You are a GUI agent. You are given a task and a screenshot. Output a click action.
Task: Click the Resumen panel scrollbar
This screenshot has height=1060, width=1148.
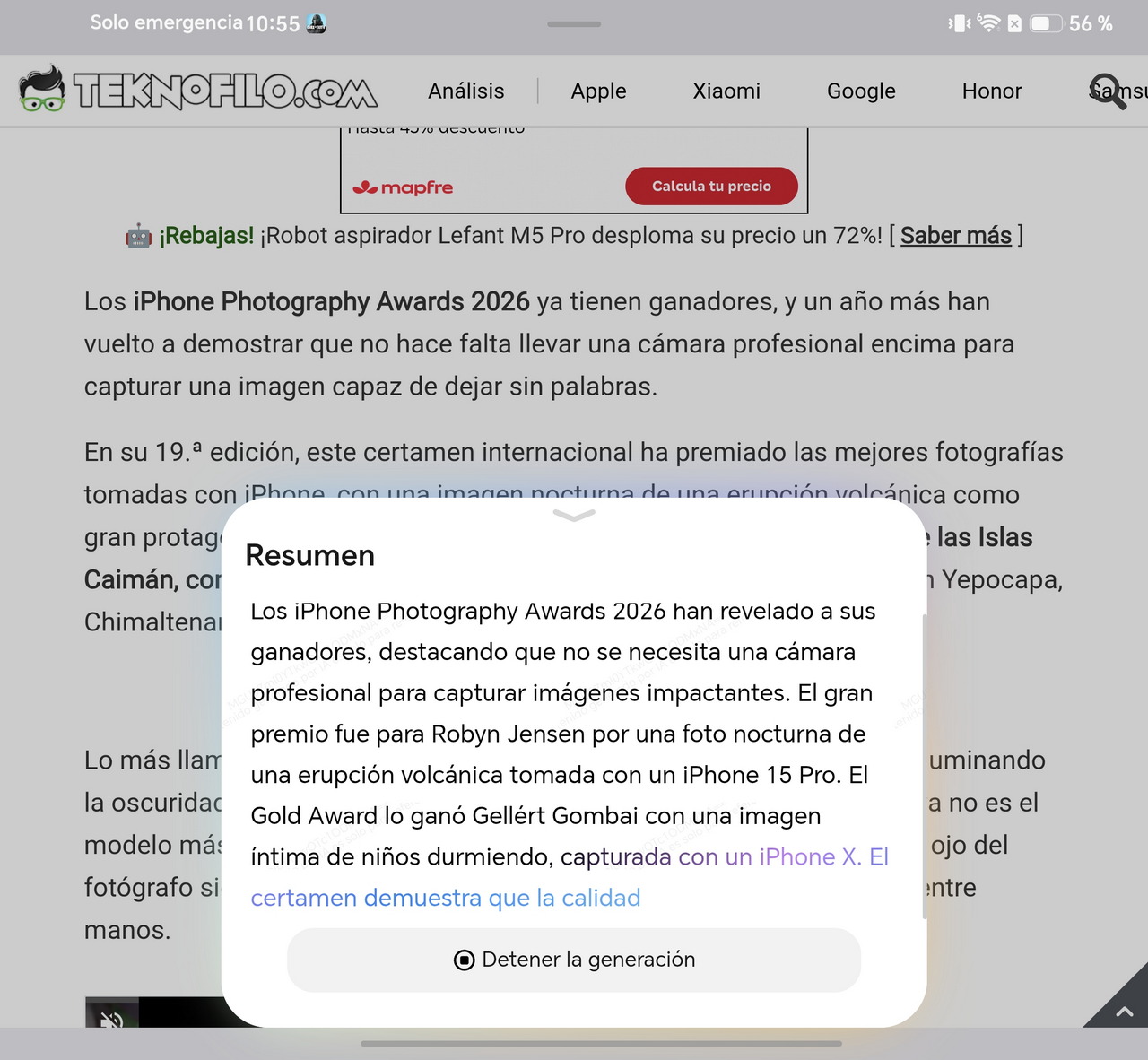click(924, 767)
